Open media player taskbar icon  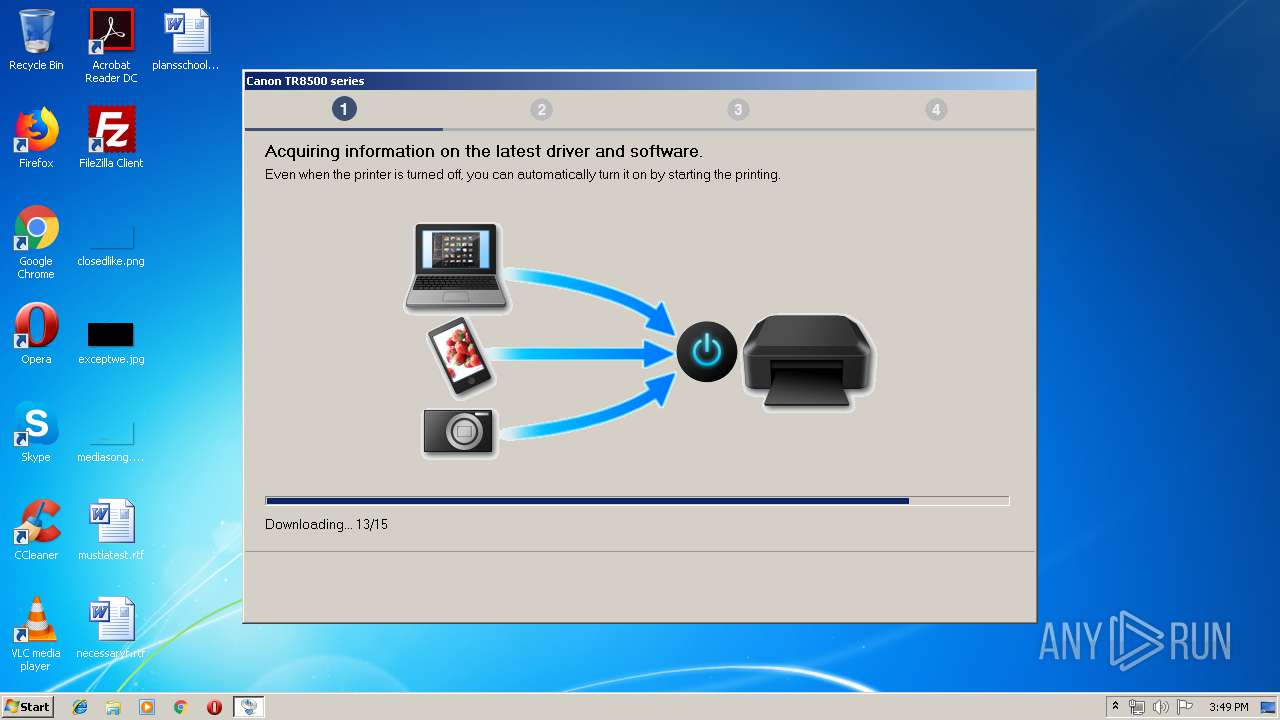coord(147,707)
